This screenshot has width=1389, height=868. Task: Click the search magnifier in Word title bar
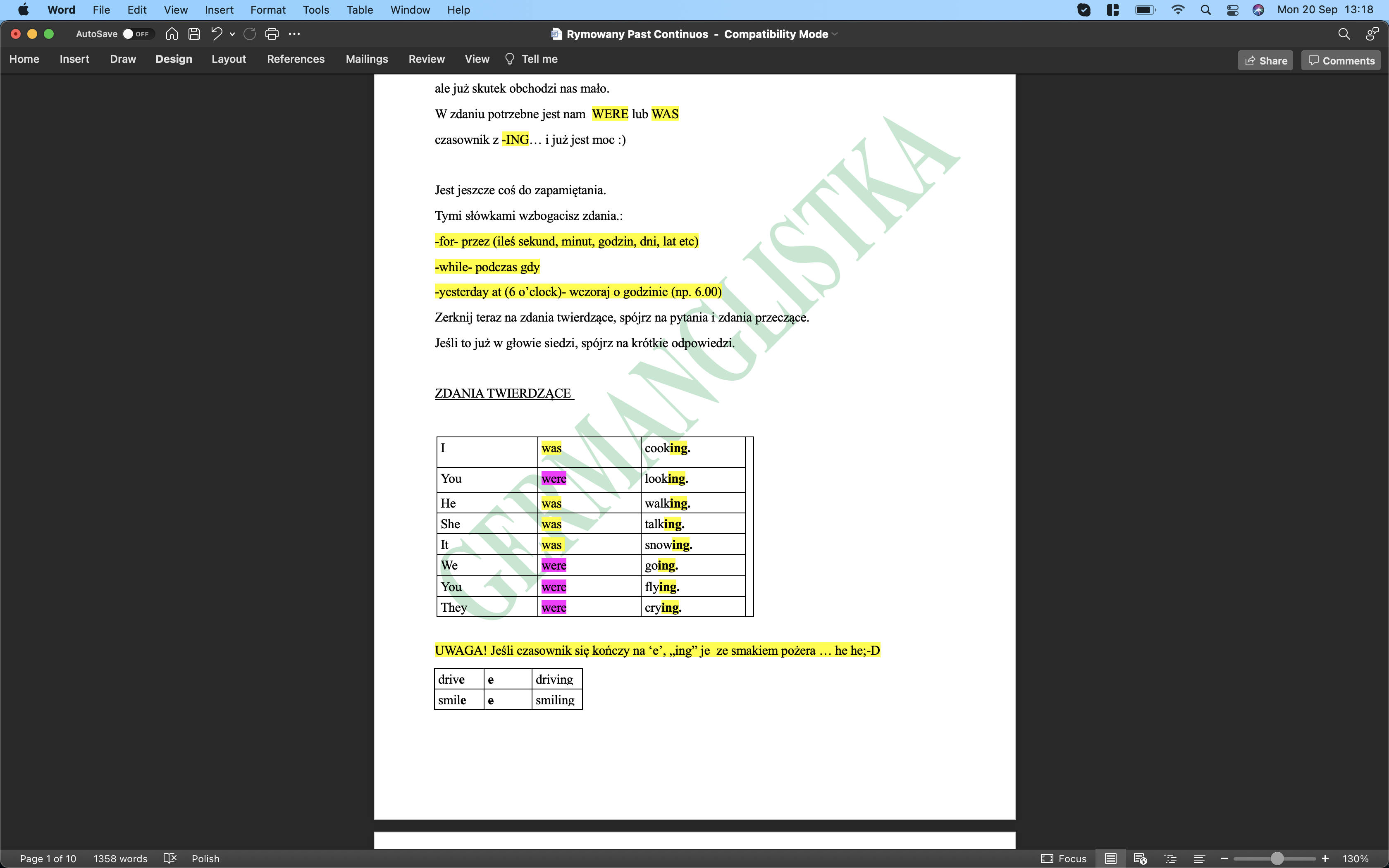point(1344,34)
